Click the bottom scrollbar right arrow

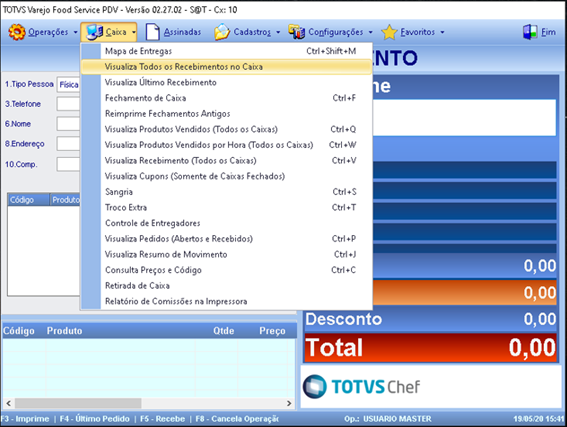pyautogui.click(x=289, y=403)
